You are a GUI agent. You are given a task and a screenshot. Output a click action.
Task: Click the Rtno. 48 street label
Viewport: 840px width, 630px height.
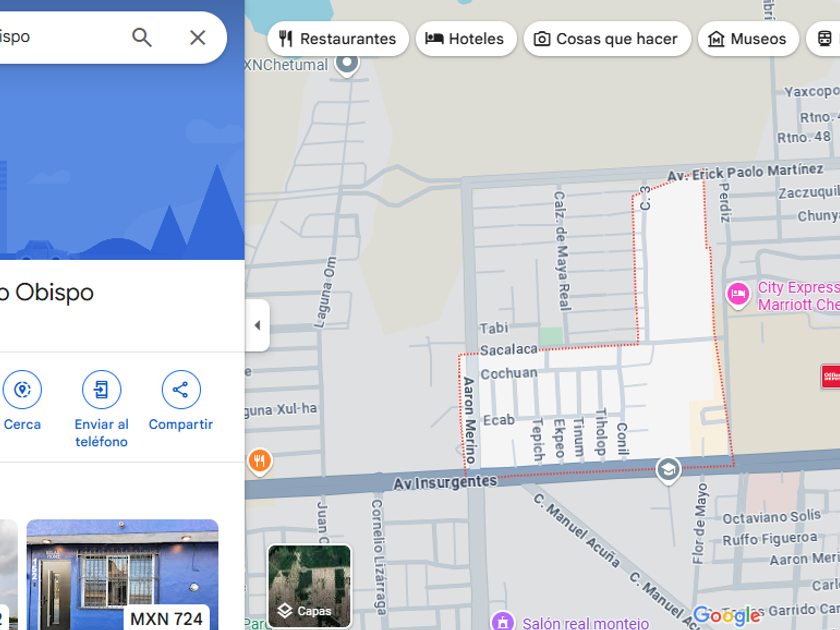point(804,137)
